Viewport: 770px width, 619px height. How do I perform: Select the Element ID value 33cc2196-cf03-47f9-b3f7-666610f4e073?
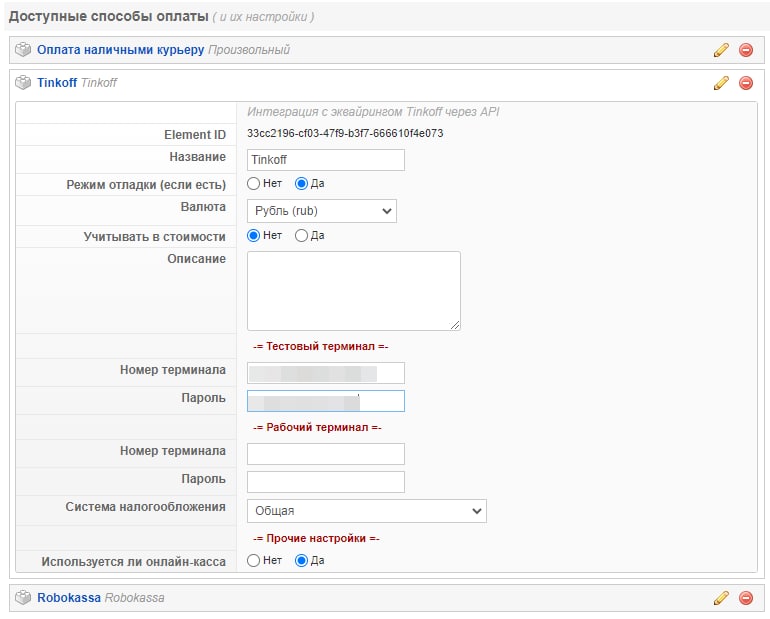pos(345,134)
